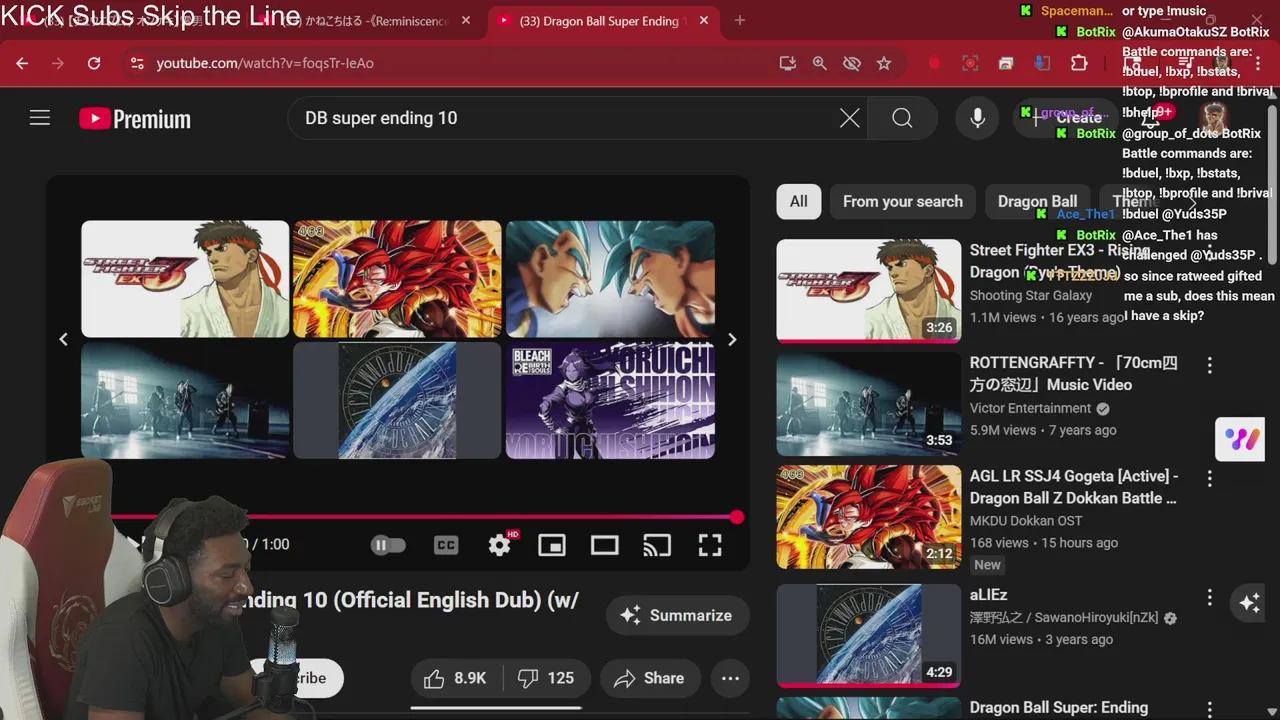Enter fullscreen mode
Image resolution: width=1280 pixels, height=720 pixels.
point(710,545)
